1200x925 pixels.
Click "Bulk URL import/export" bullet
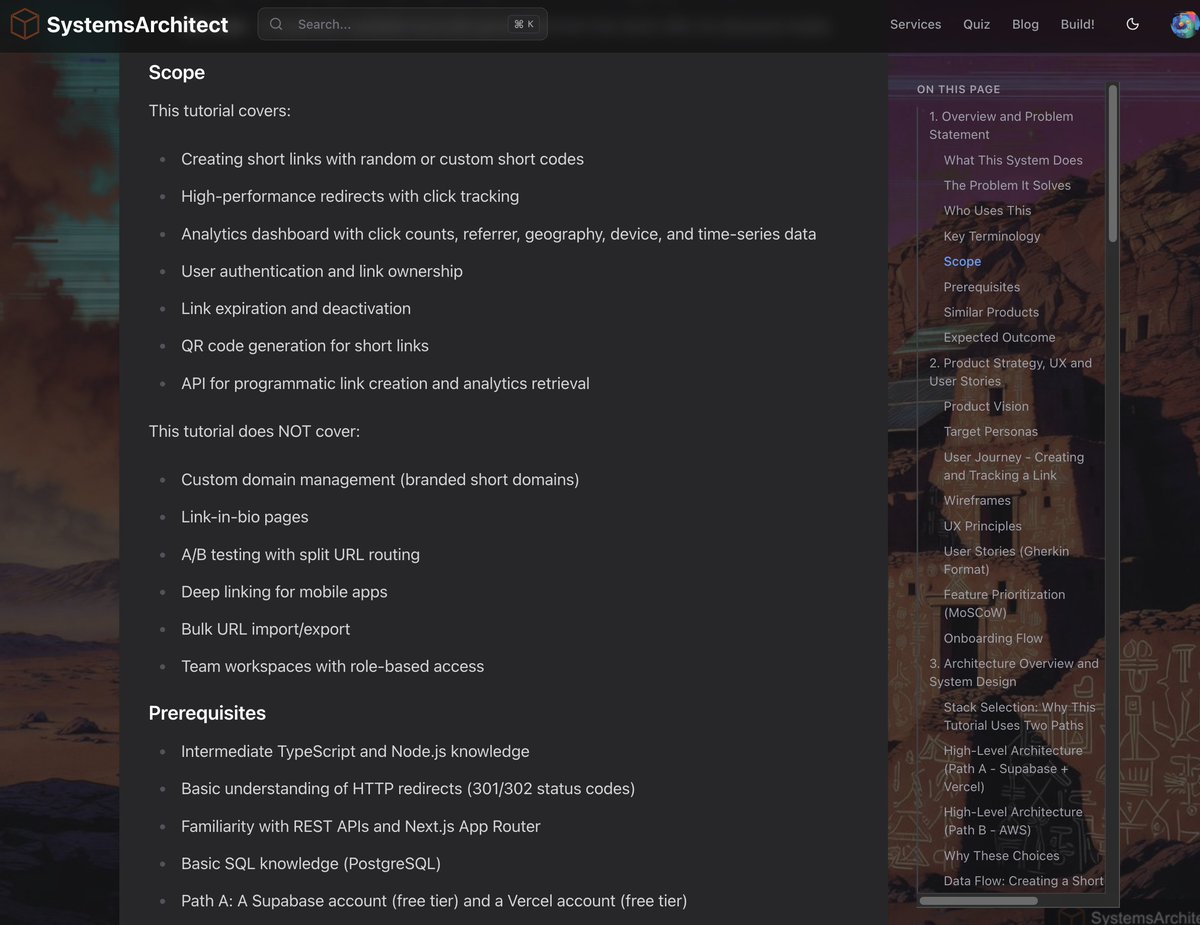tap(265, 629)
